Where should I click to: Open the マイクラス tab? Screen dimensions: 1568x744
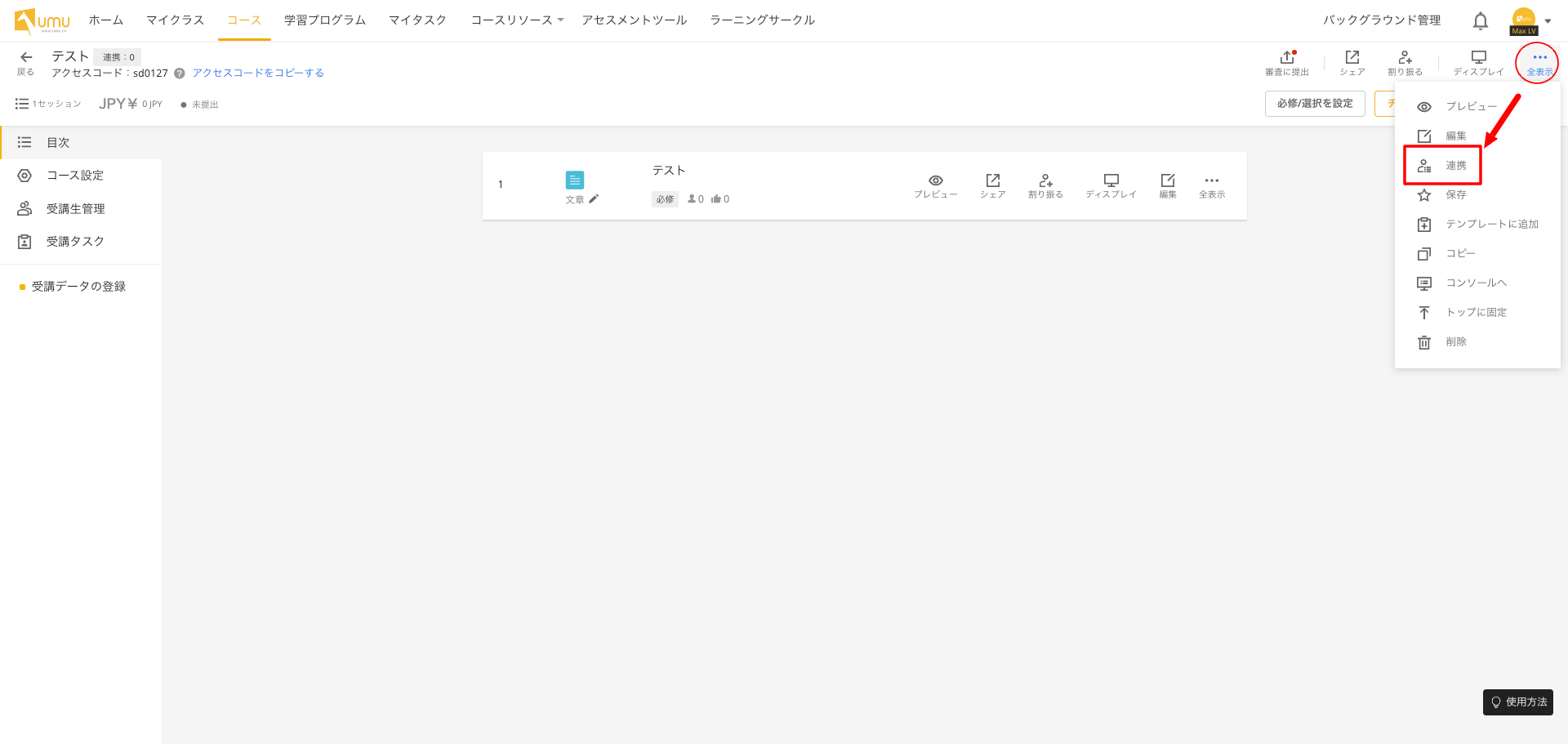click(x=176, y=20)
